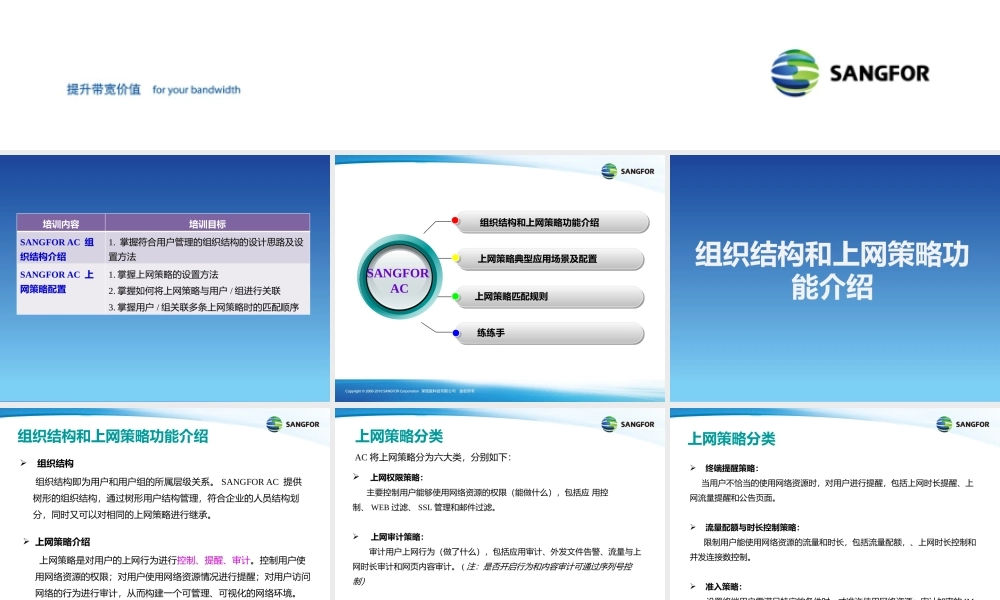The width and height of the screenshot is (1000, 600).
Task: Click the 上网权限策略: subheading
Action: (x=396, y=477)
